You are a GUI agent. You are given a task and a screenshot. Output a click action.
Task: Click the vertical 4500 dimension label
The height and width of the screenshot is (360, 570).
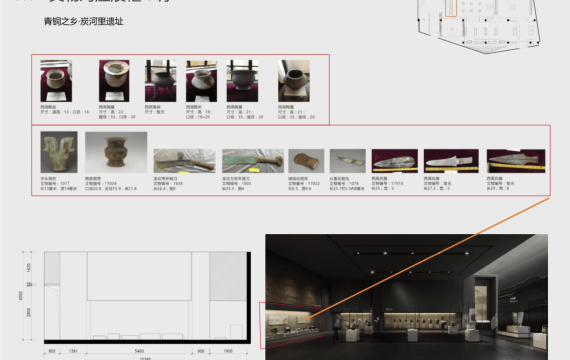(21, 296)
